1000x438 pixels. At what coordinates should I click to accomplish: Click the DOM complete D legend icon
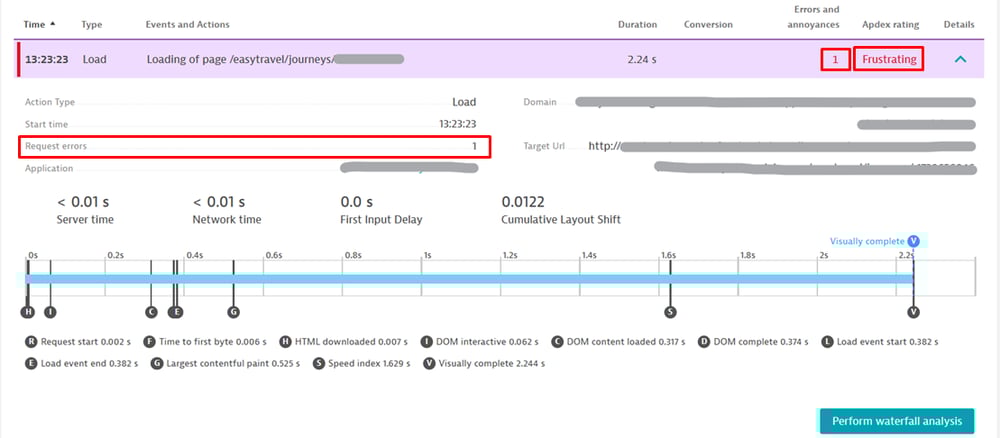[x=704, y=341]
